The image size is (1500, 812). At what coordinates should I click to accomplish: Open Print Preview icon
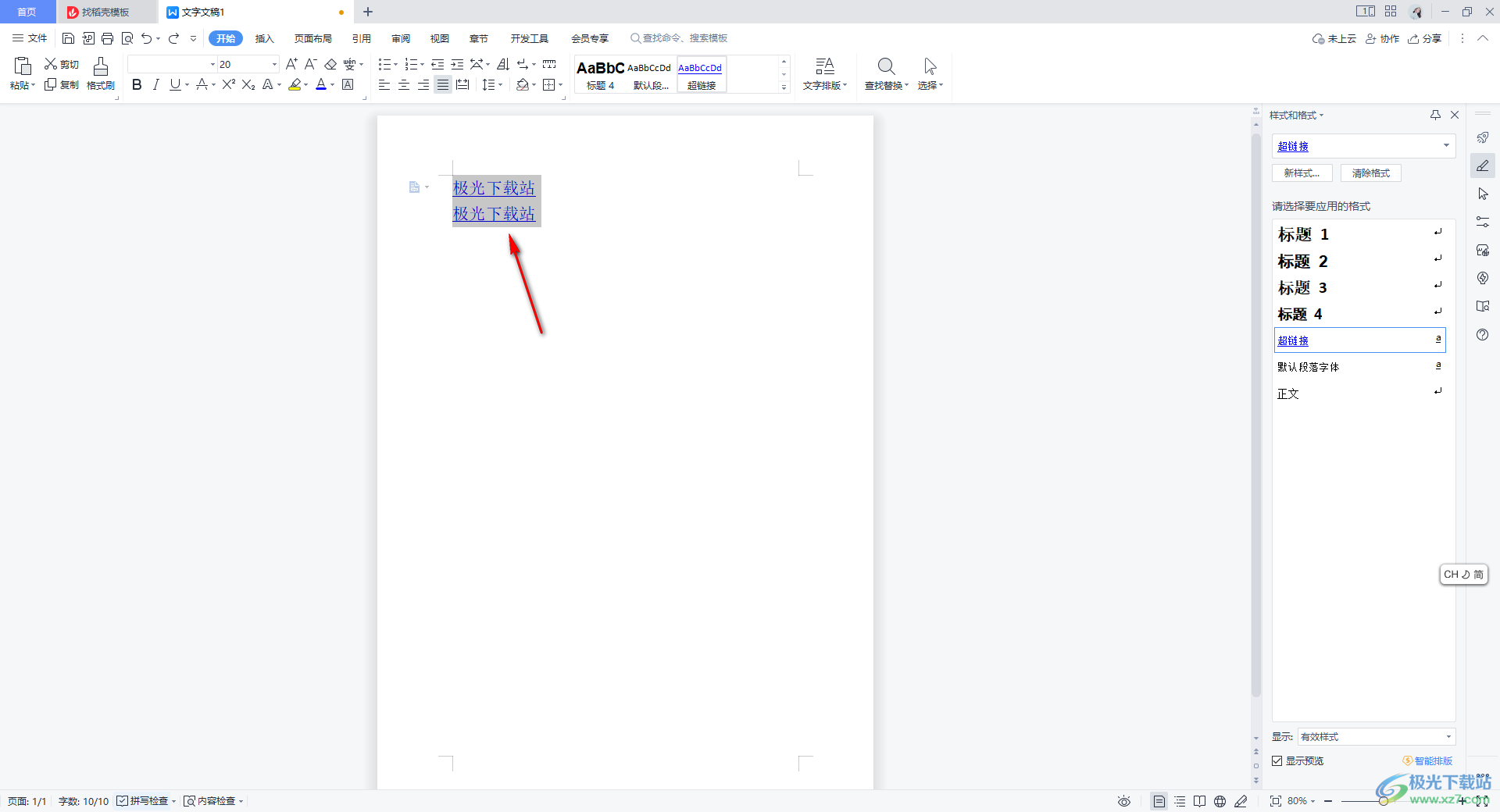(127, 38)
